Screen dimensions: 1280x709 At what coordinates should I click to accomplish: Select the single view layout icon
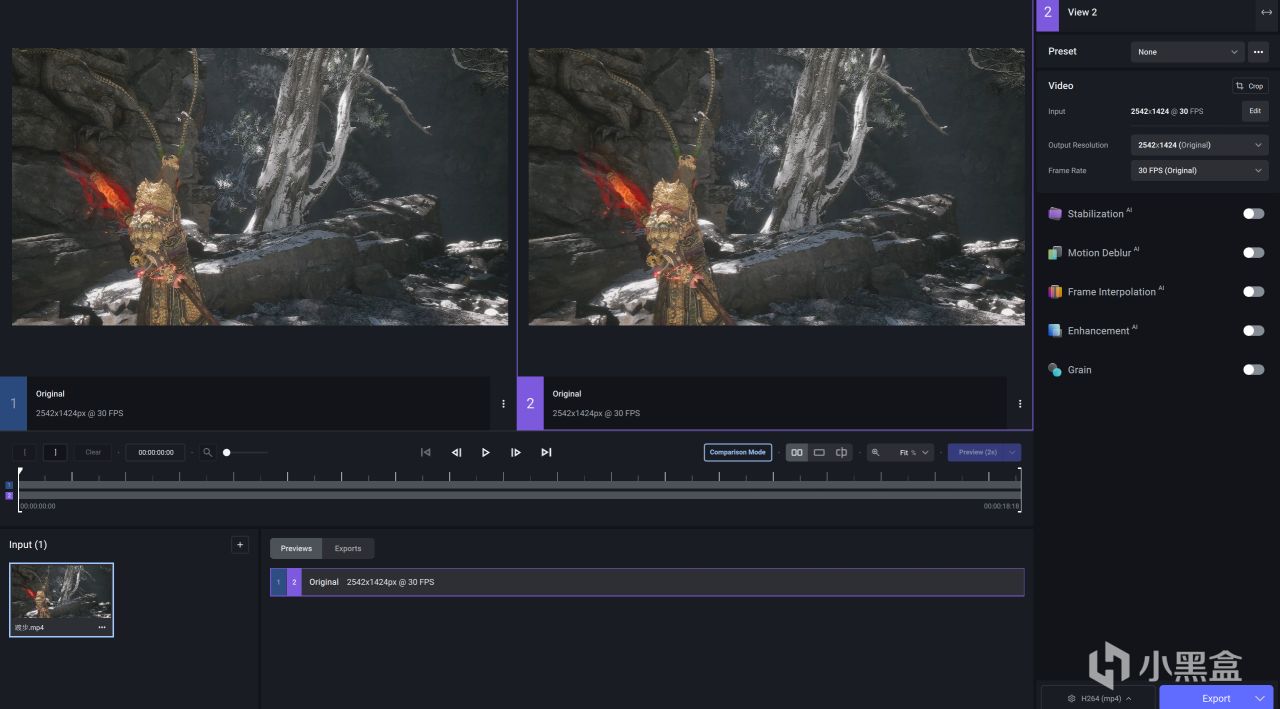(x=819, y=452)
